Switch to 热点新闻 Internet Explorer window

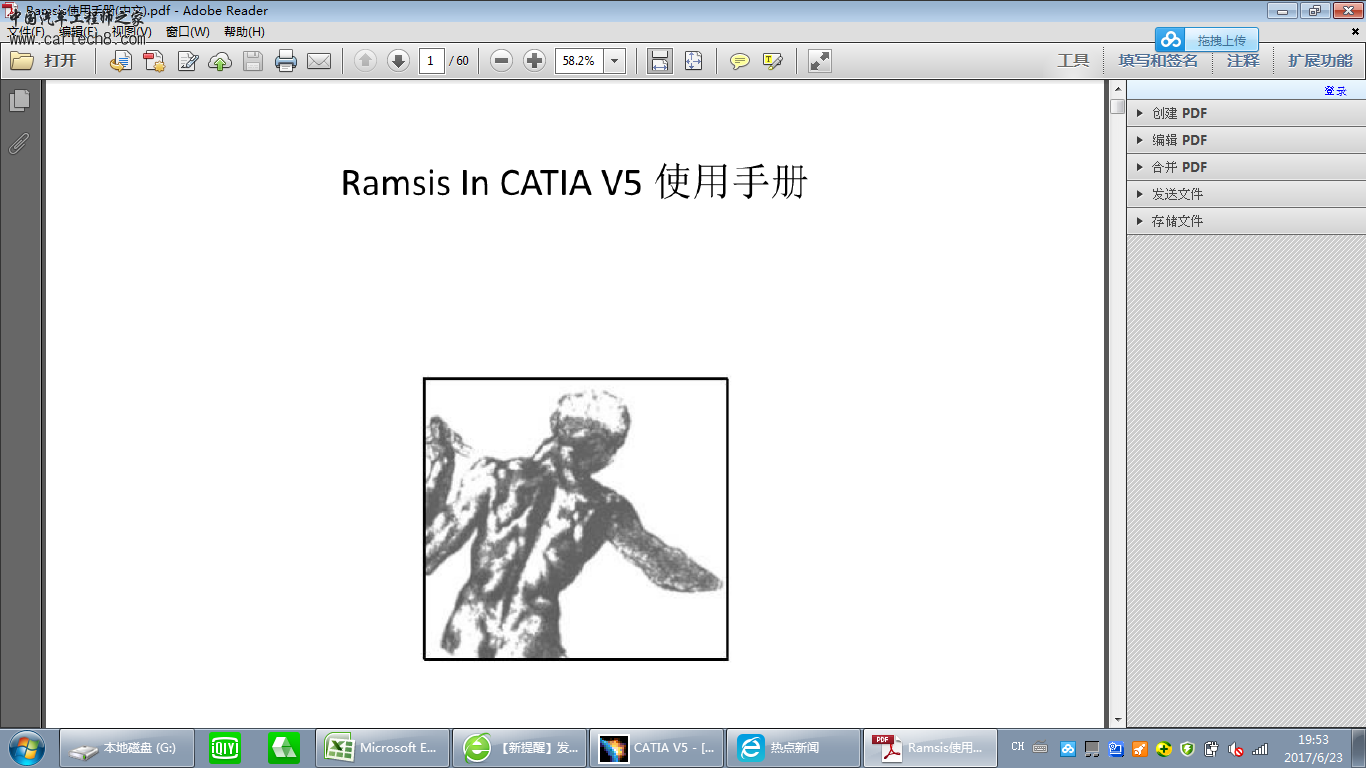[793, 747]
